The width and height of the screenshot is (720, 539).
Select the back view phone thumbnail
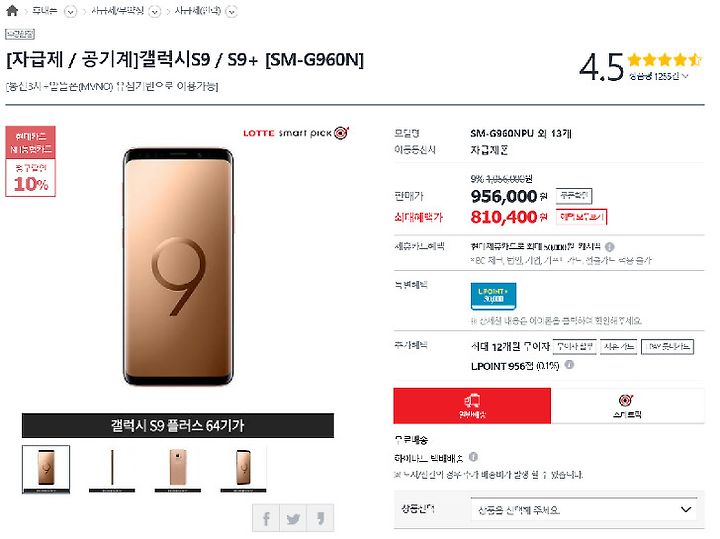(178, 469)
